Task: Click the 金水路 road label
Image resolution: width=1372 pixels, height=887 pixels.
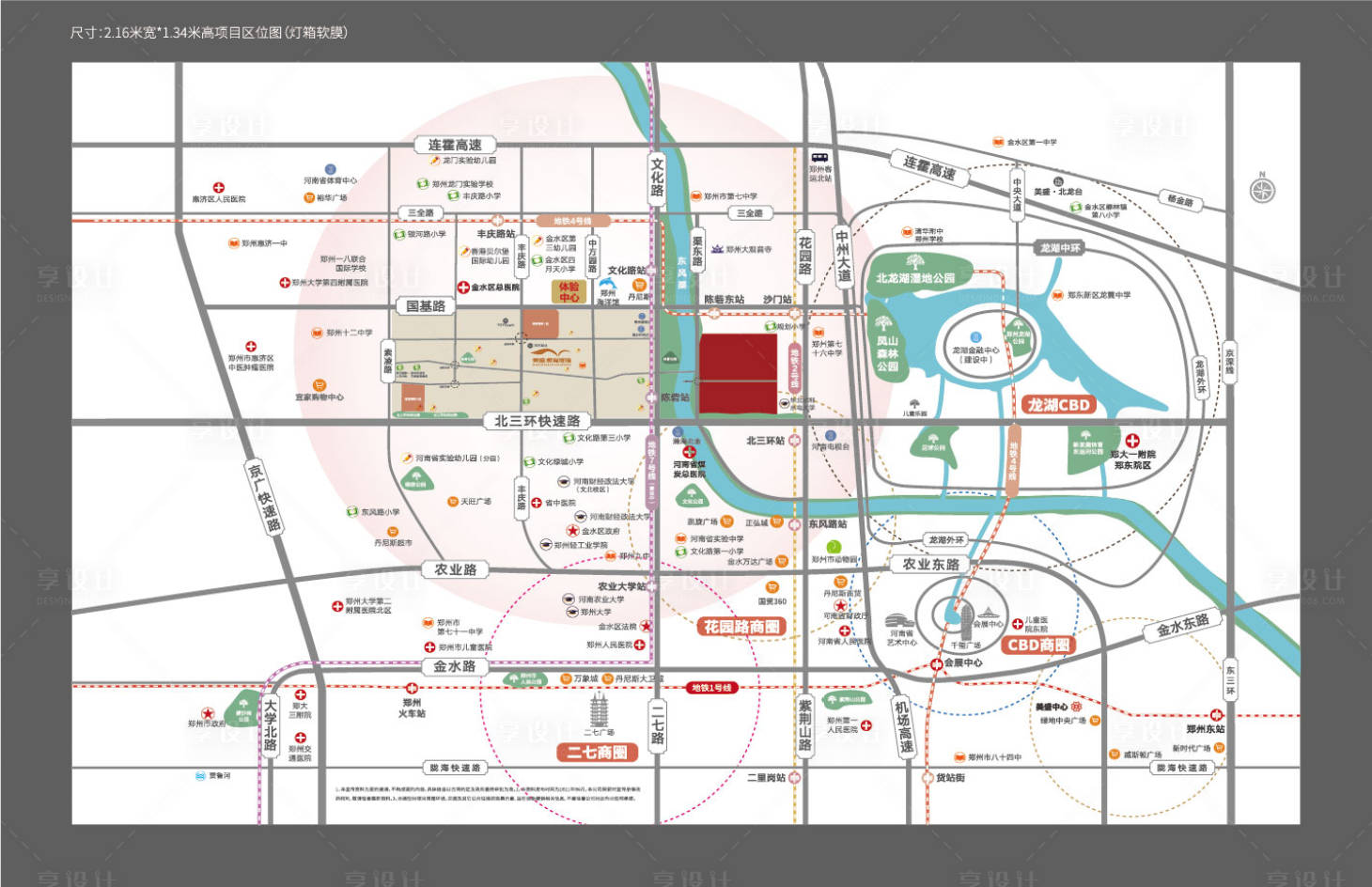Action: (455, 666)
